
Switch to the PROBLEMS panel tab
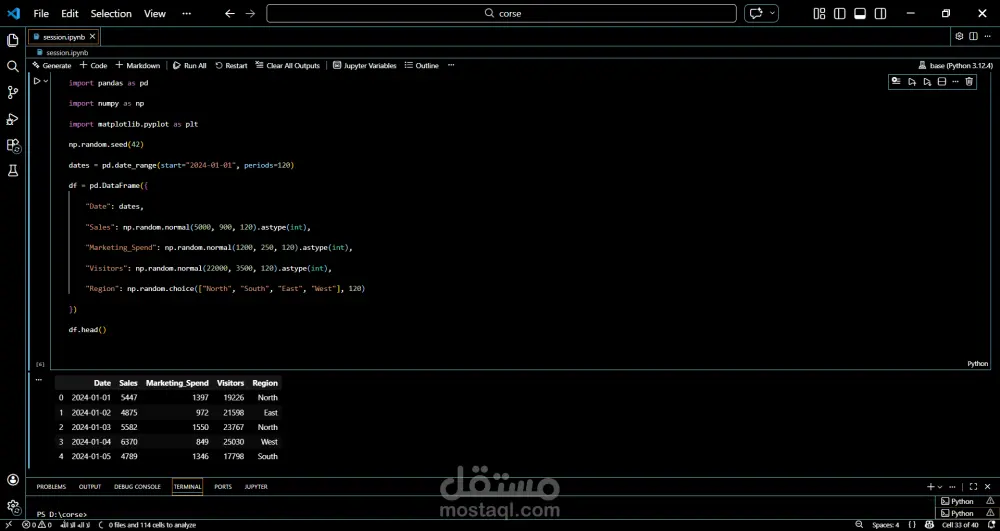coord(51,486)
